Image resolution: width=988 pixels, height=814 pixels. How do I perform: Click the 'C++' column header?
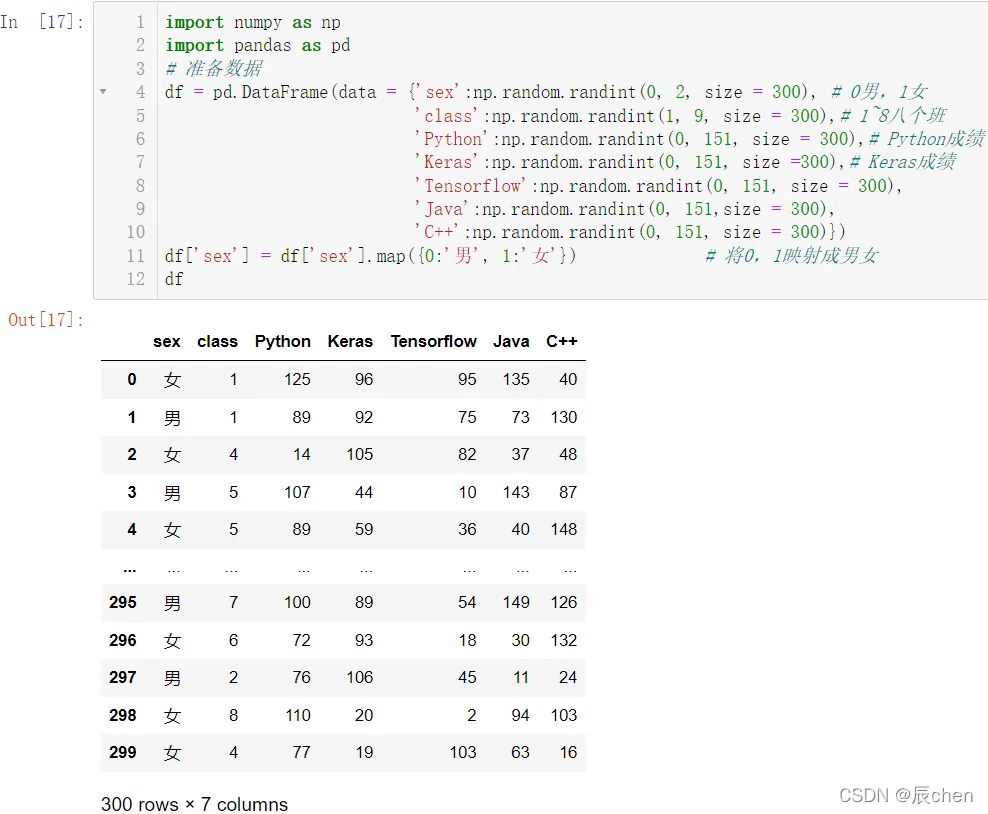pyautogui.click(x=561, y=341)
